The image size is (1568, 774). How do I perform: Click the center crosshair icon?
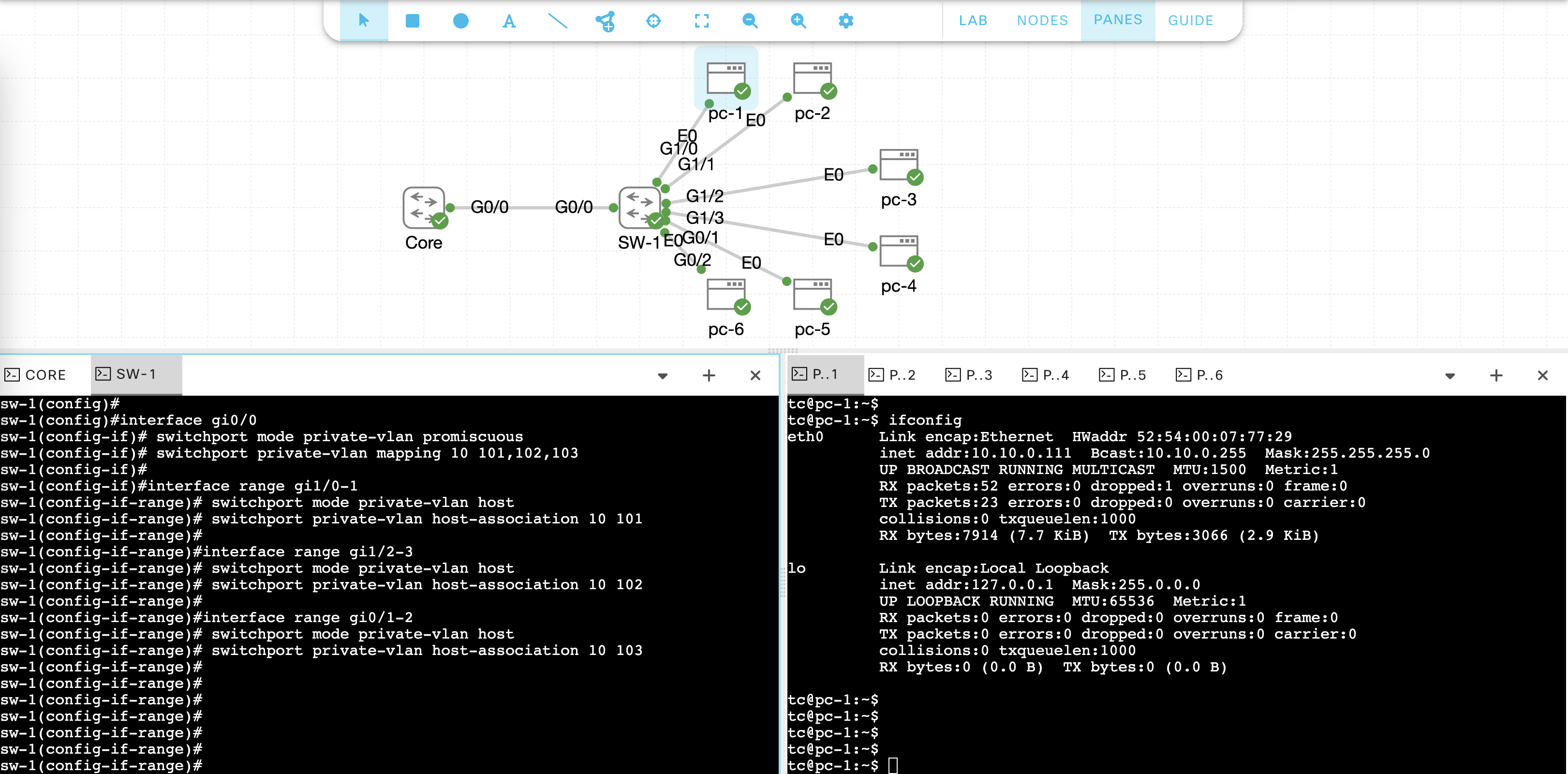pyautogui.click(x=653, y=21)
